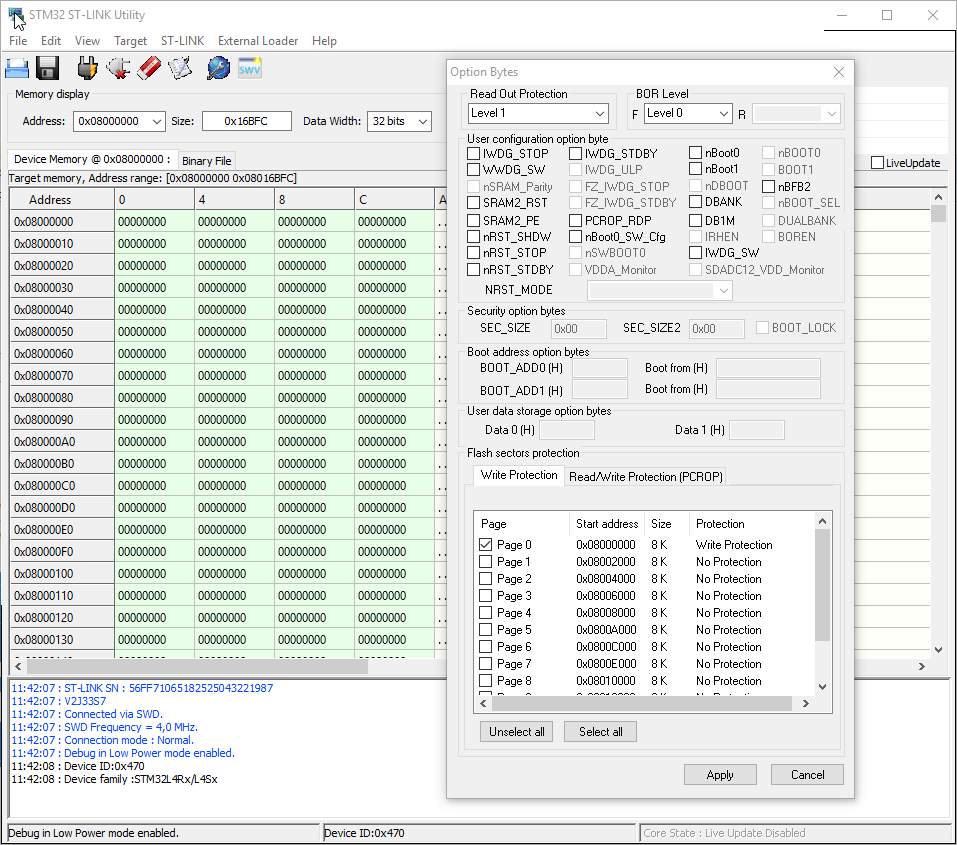Click the Full chip erase eraser icon
957x845 pixels.
[x=149, y=68]
